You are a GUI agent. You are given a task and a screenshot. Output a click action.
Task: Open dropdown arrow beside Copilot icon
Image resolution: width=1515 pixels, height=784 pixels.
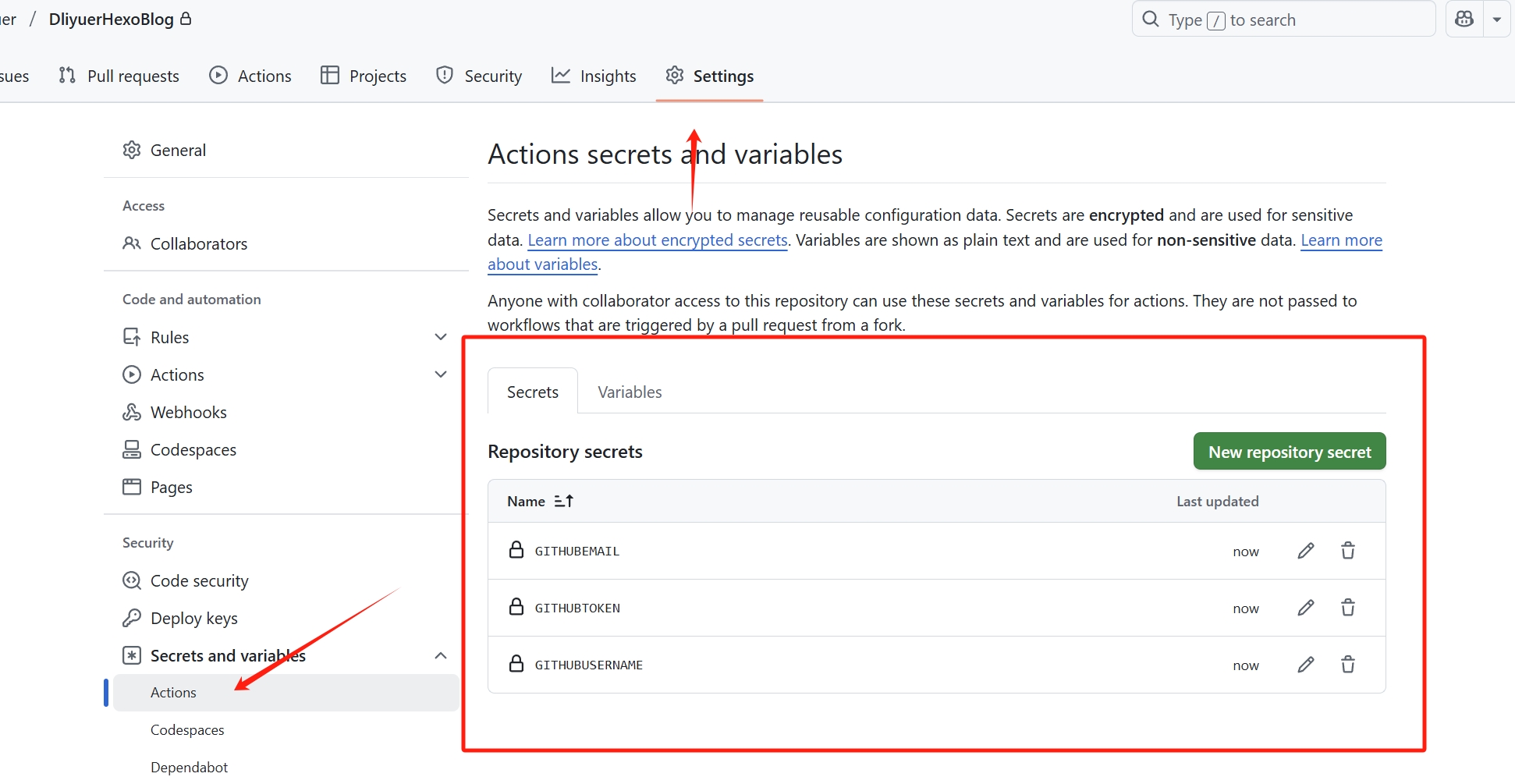point(1496,20)
